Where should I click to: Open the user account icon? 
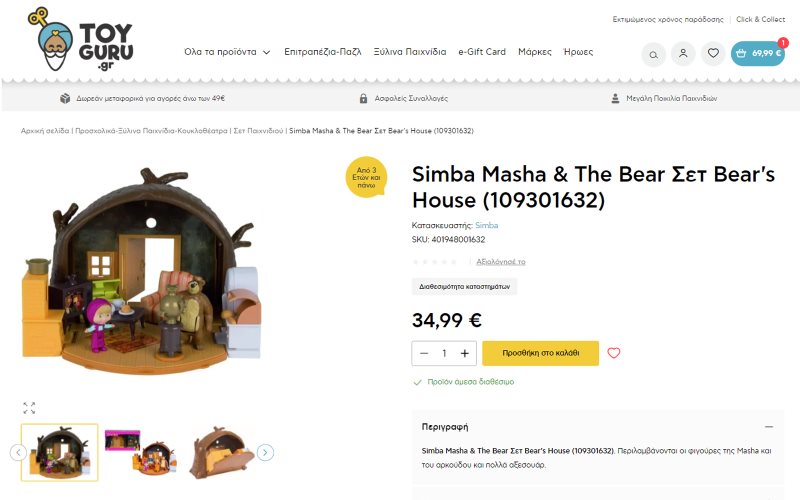[x=683, y=54]
